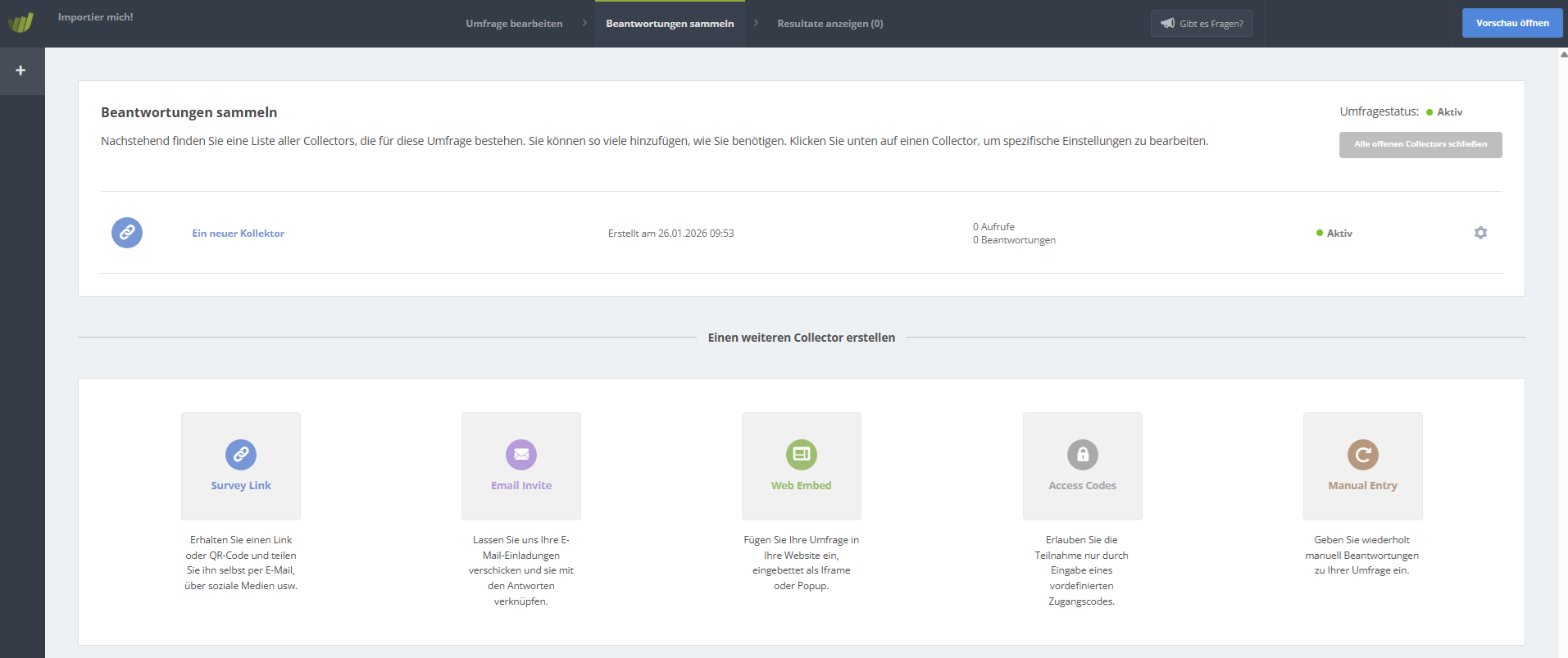Screen dimensions: 1568x658
Task: Select the Survey Link collector icon
Action: (x=241, y=455)
